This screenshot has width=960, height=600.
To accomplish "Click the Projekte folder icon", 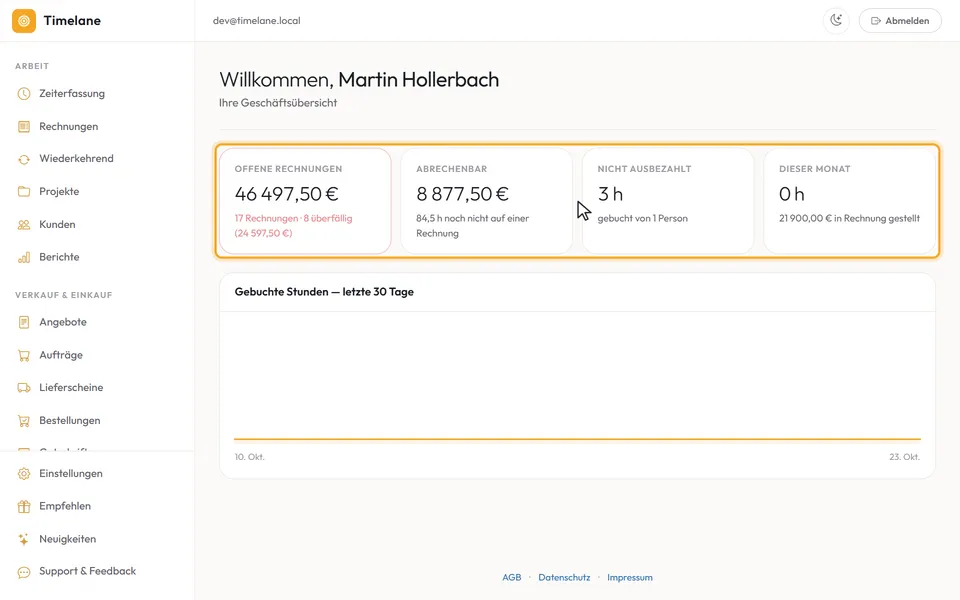I will point(24,192).
